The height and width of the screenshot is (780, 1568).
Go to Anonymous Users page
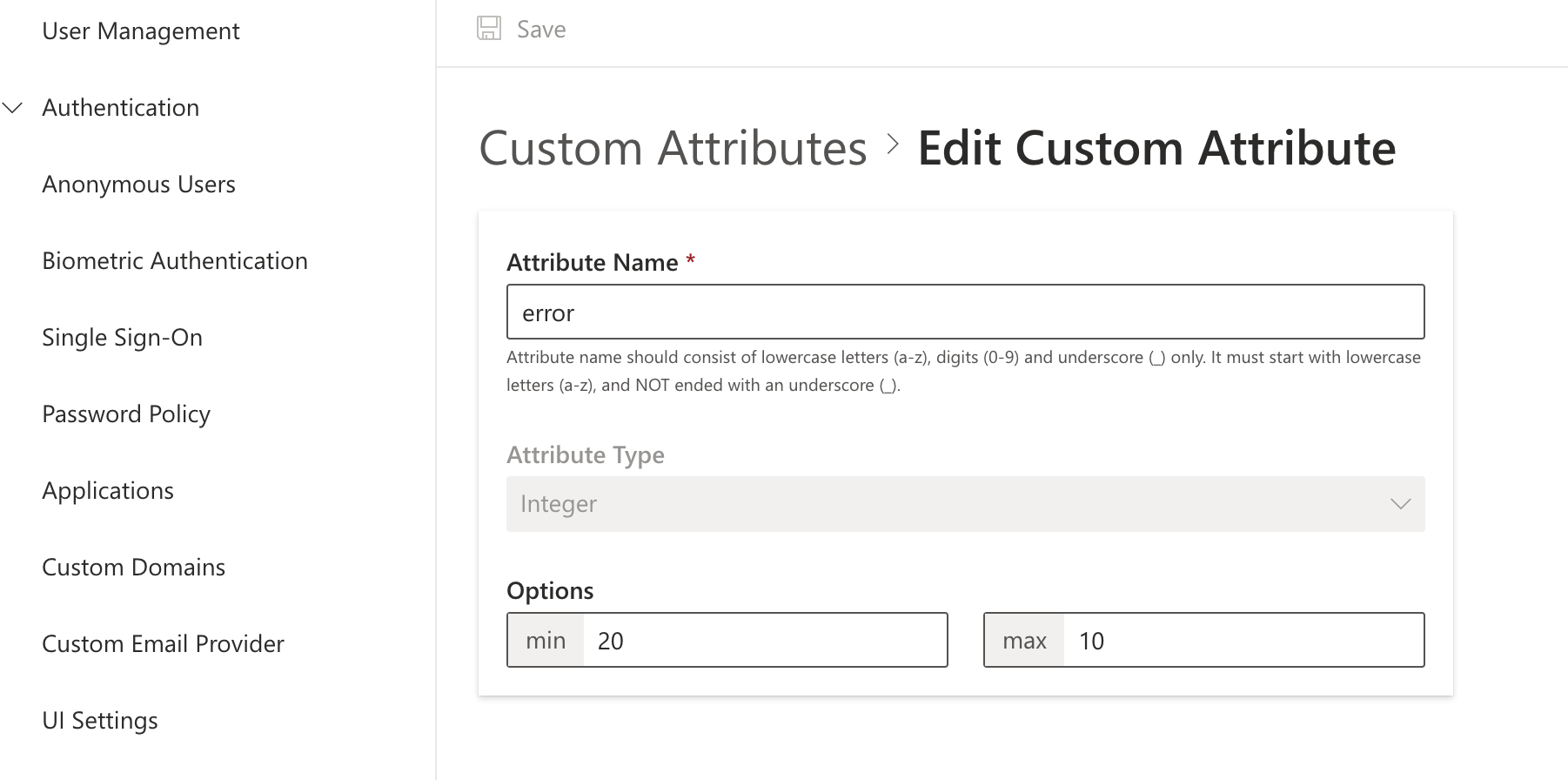[x=139, y=185]
